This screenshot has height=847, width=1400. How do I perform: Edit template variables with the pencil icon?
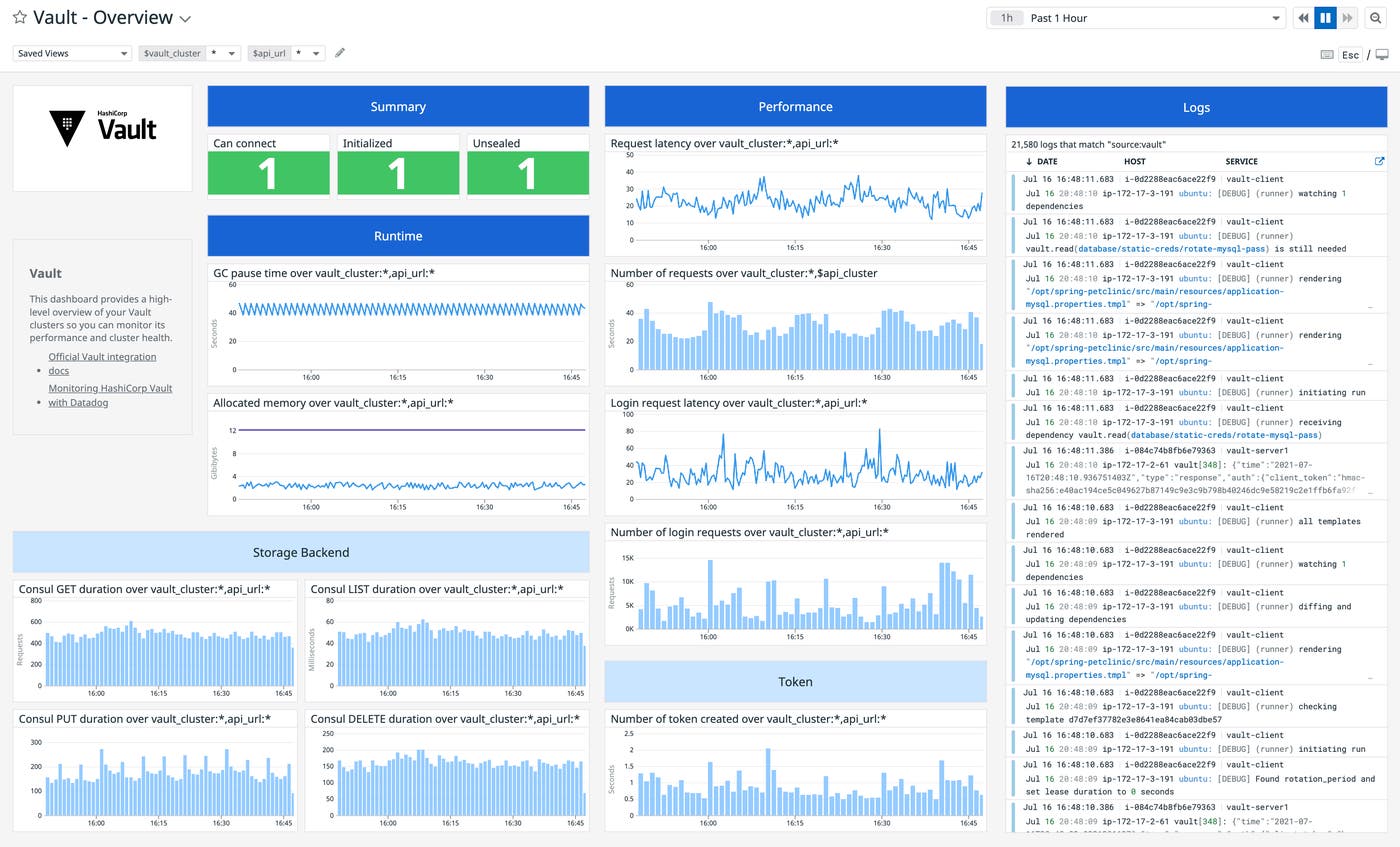(x=340, y=52)
